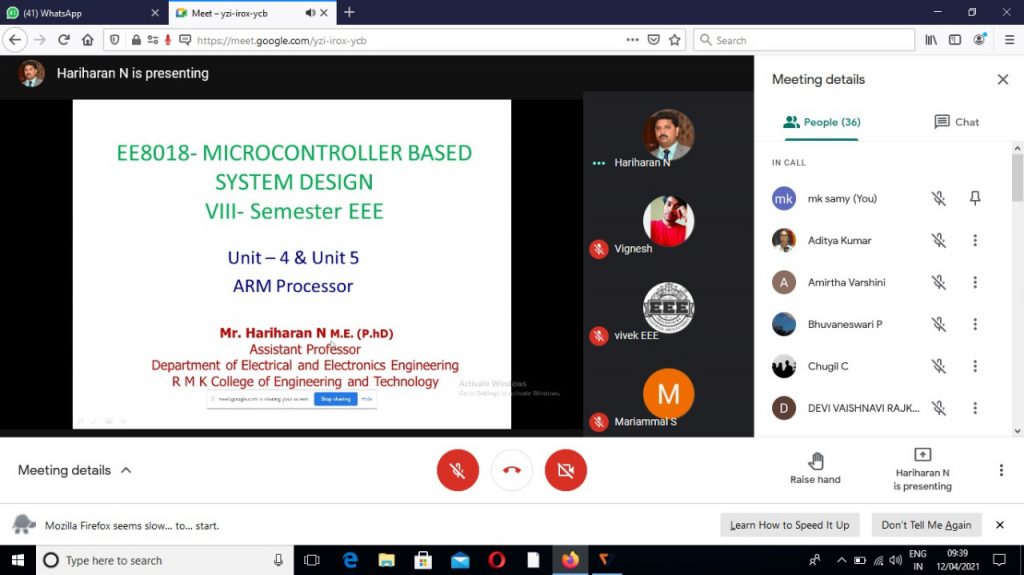The width and height of the screenshot is (1024, 575).
Task: Click muted mic icon beside Aditya Kumar
Action: coord(938,240)
